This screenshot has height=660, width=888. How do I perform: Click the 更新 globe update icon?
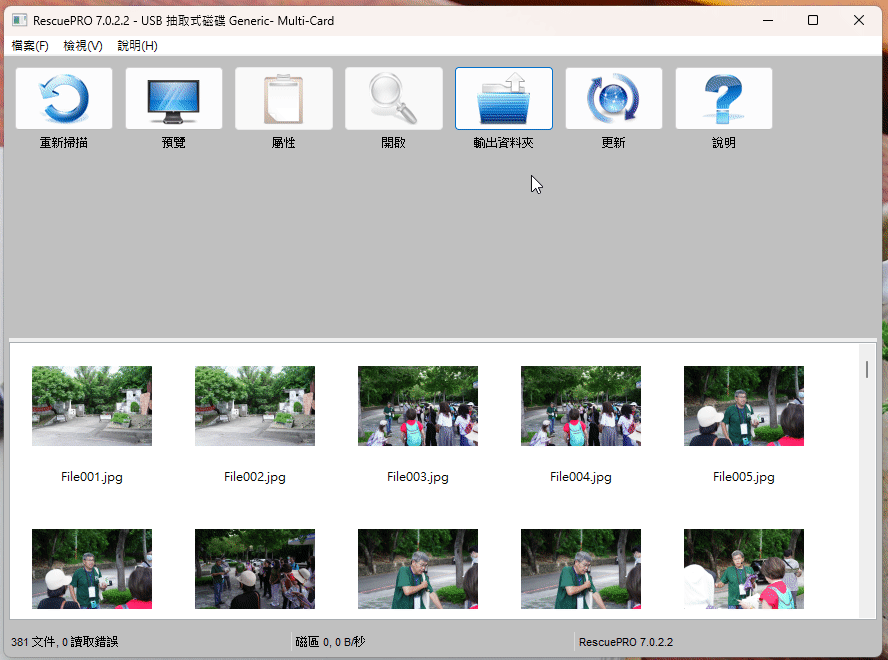tap(613, 99)
